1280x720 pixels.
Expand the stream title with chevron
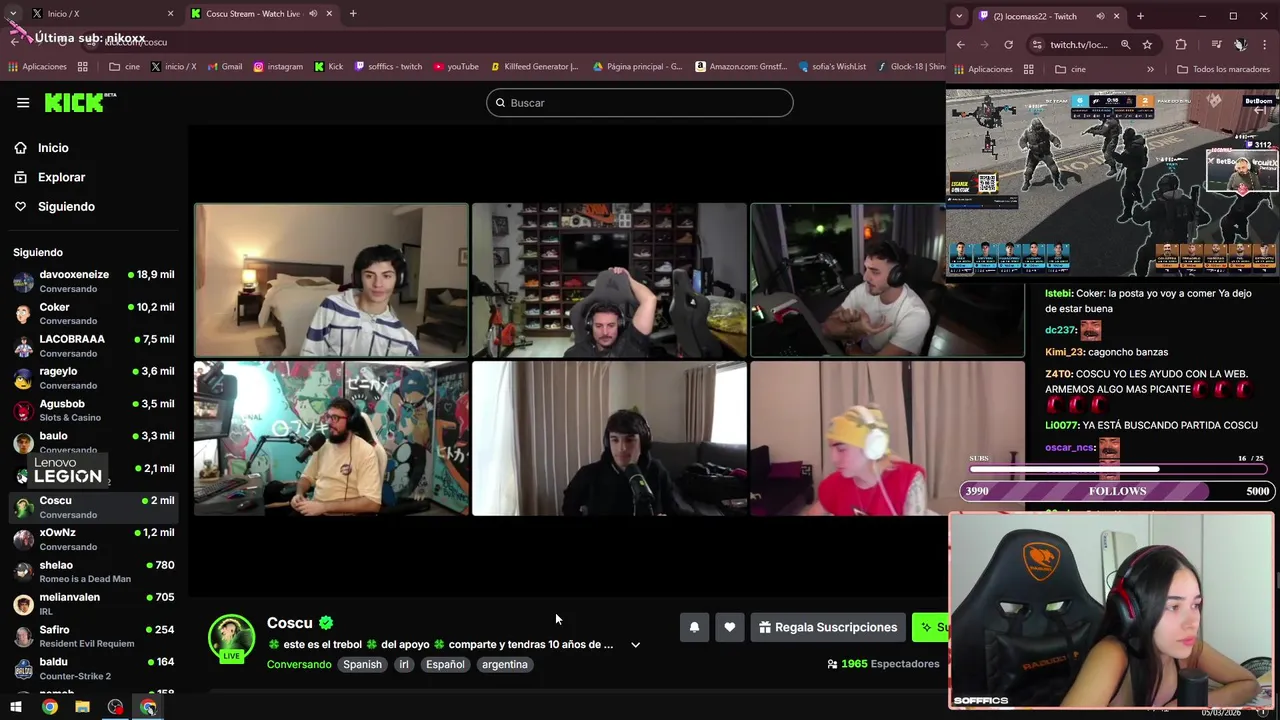(635, 645)
